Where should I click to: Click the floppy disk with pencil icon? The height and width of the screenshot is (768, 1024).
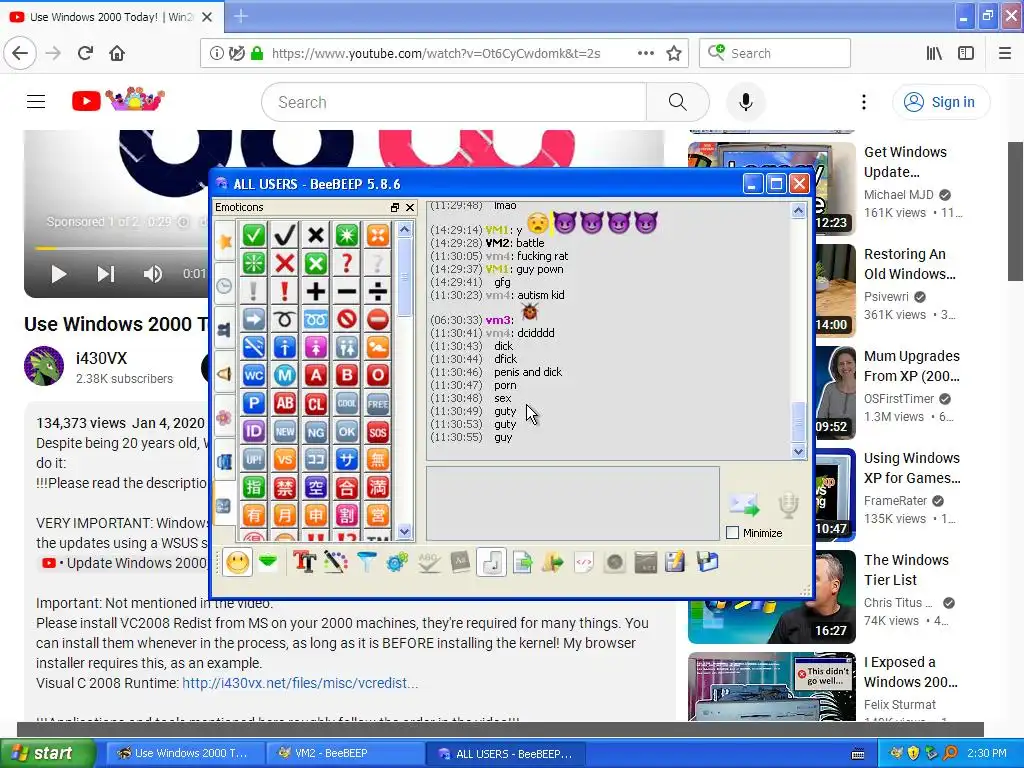point(675,562)
